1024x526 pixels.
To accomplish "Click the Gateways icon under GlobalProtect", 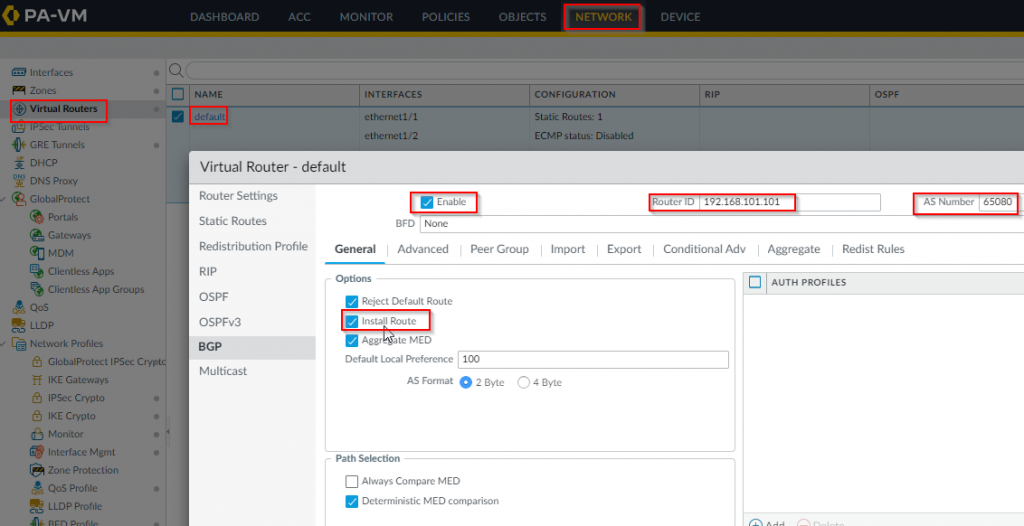I will 37,235.
